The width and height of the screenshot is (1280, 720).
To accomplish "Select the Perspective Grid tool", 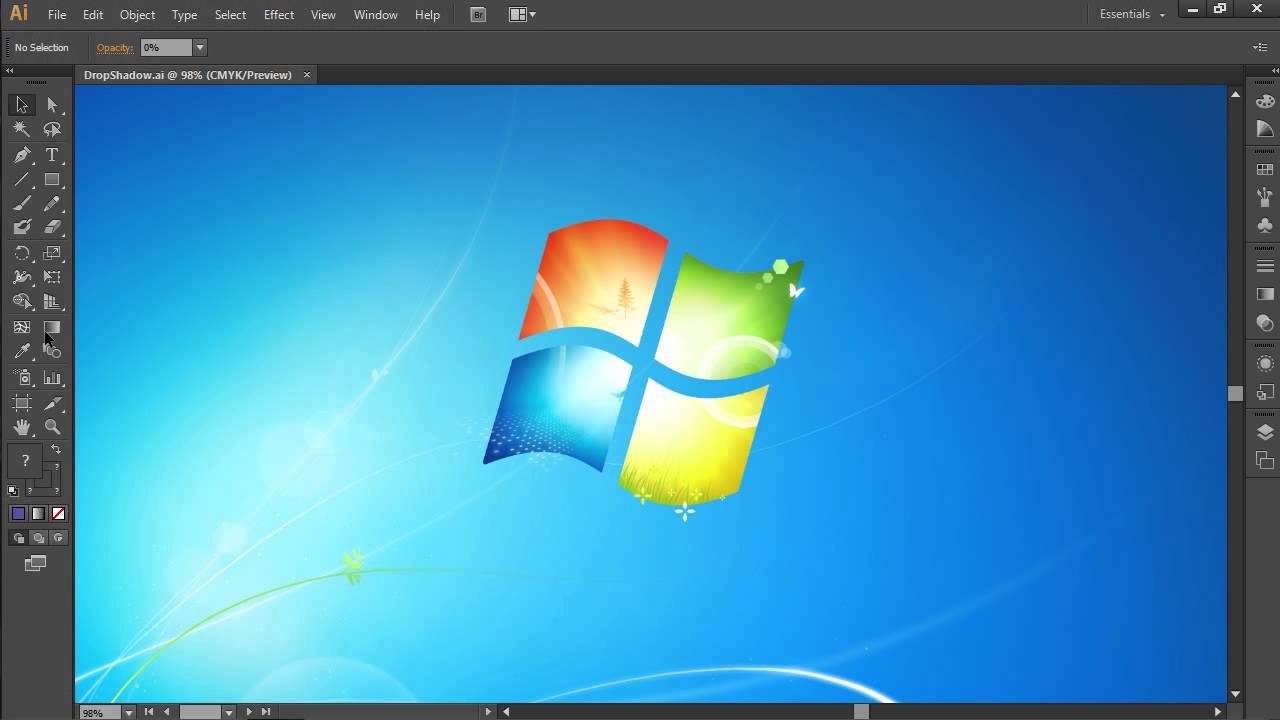I will coord(52,301).
